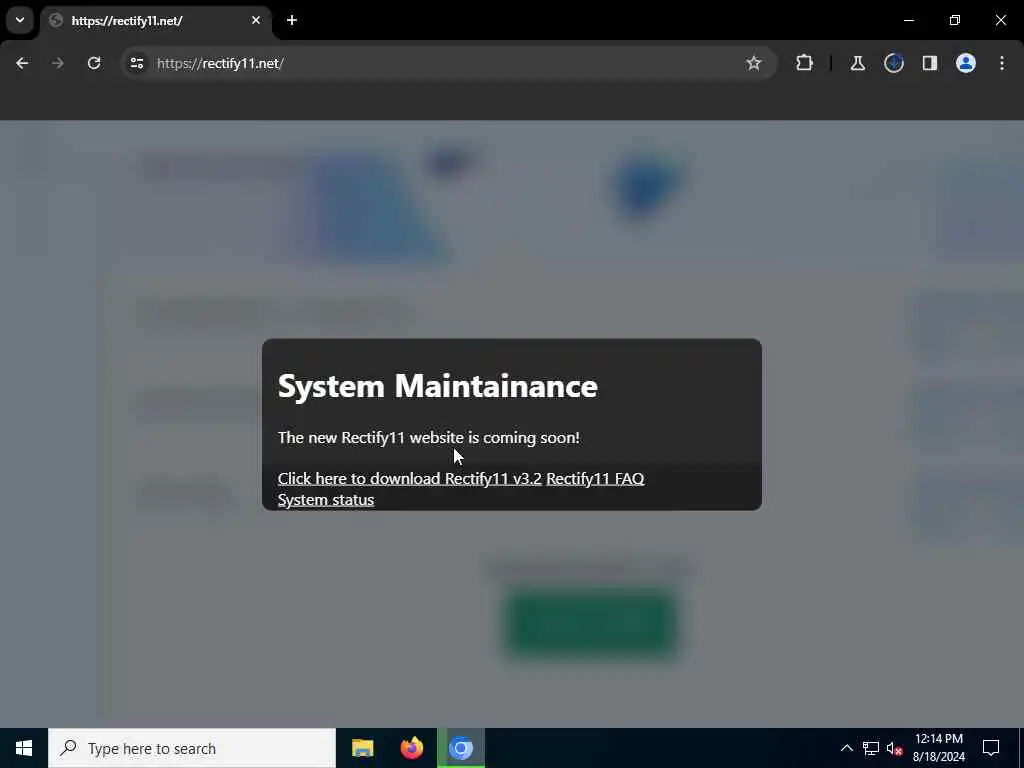Go back to the previous page
The height and width of the screenshot is (768, 1024).
[x=22, y=63]
